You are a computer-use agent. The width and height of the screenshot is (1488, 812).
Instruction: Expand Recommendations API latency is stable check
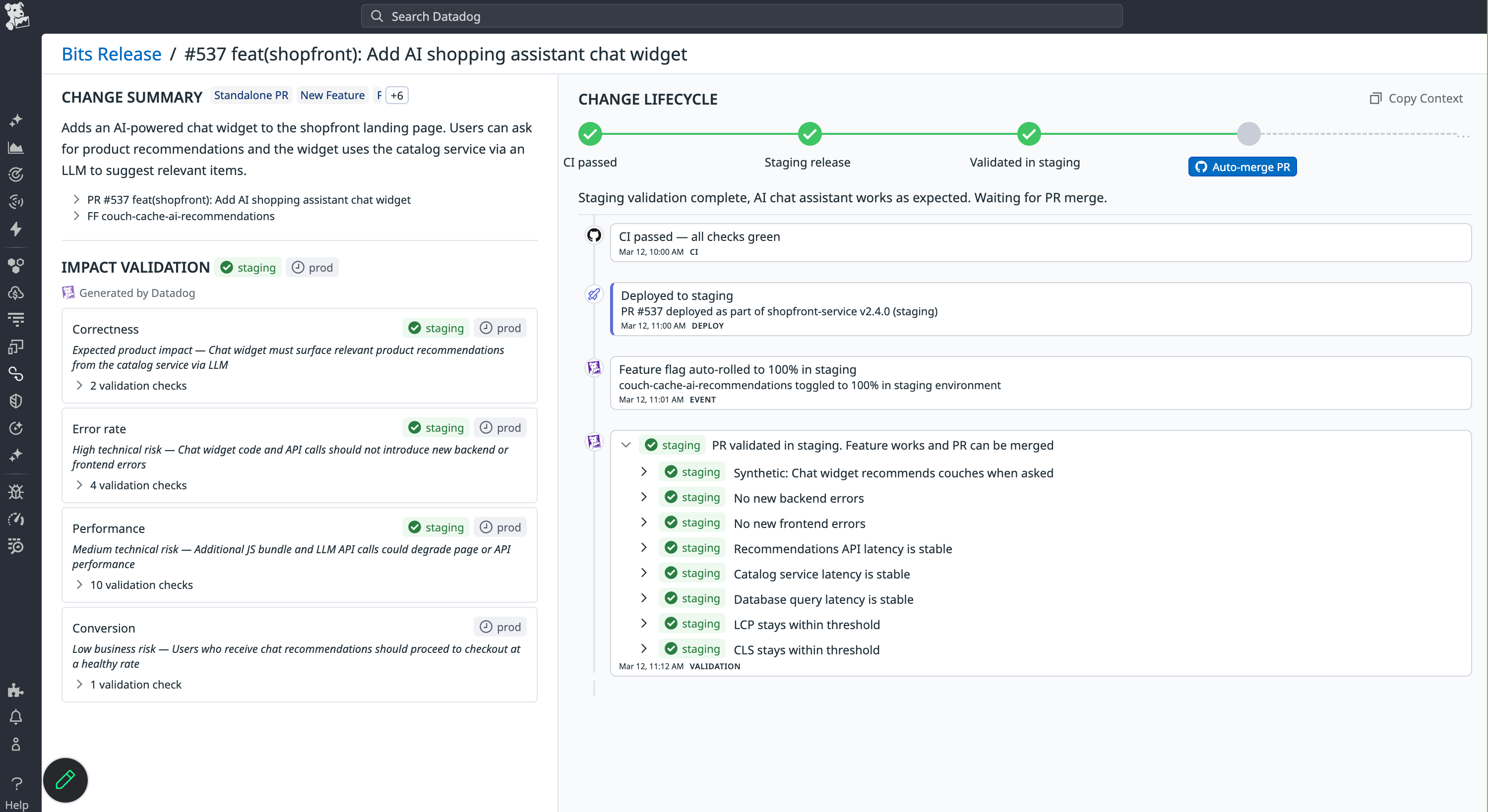point(644,547)
